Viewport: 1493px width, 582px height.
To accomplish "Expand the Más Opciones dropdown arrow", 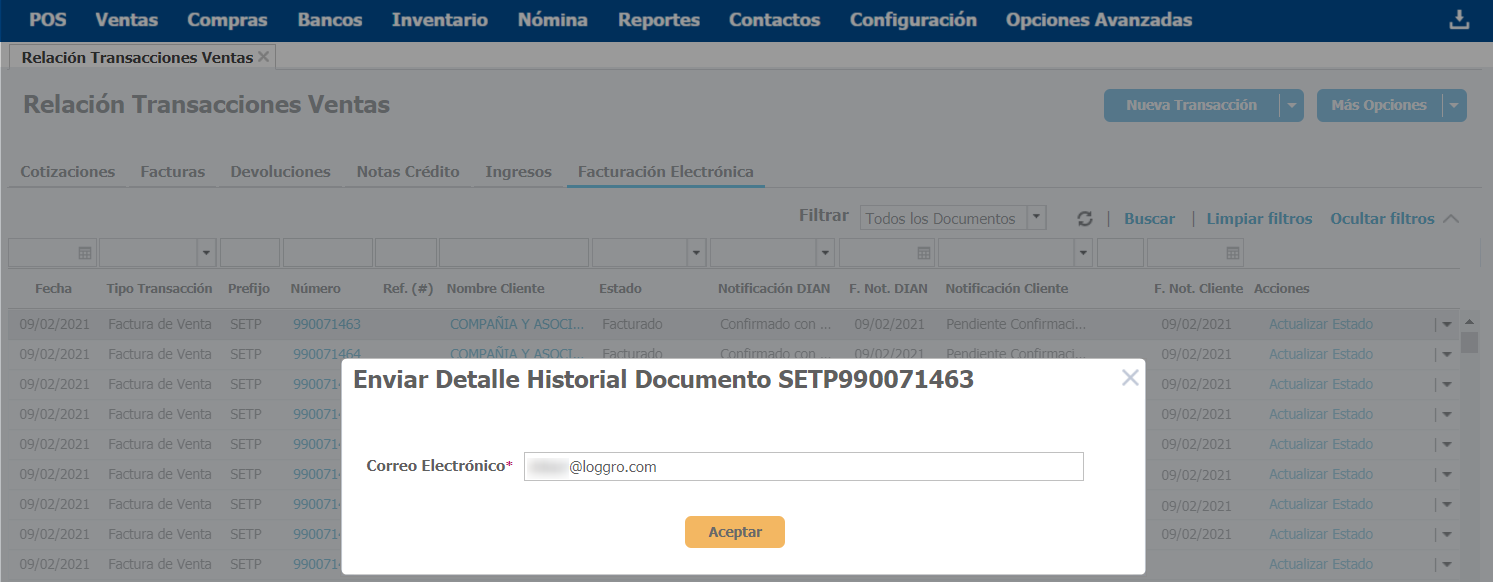I will tap(1454, 105).
